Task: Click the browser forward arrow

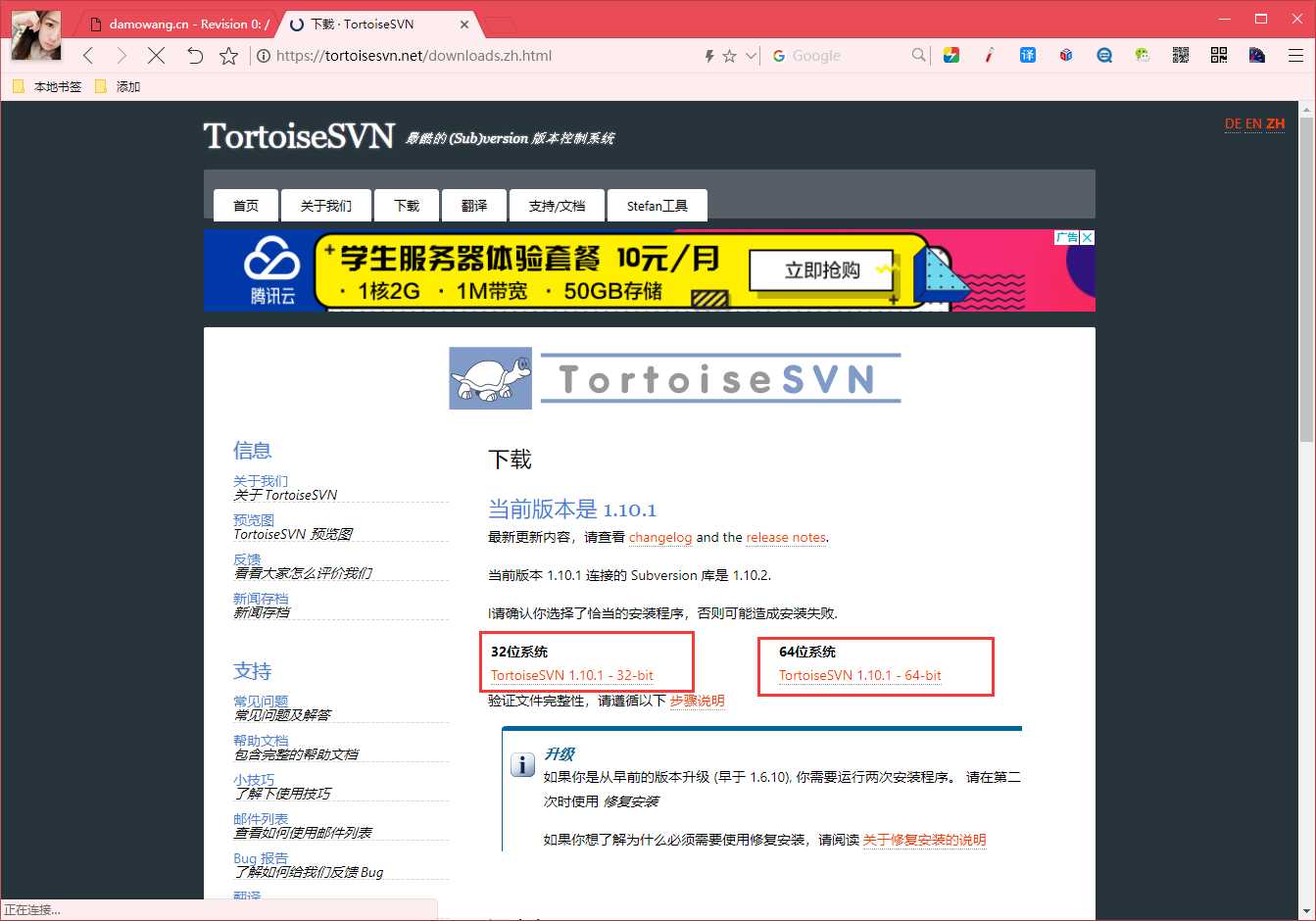Action: (122, 56)
